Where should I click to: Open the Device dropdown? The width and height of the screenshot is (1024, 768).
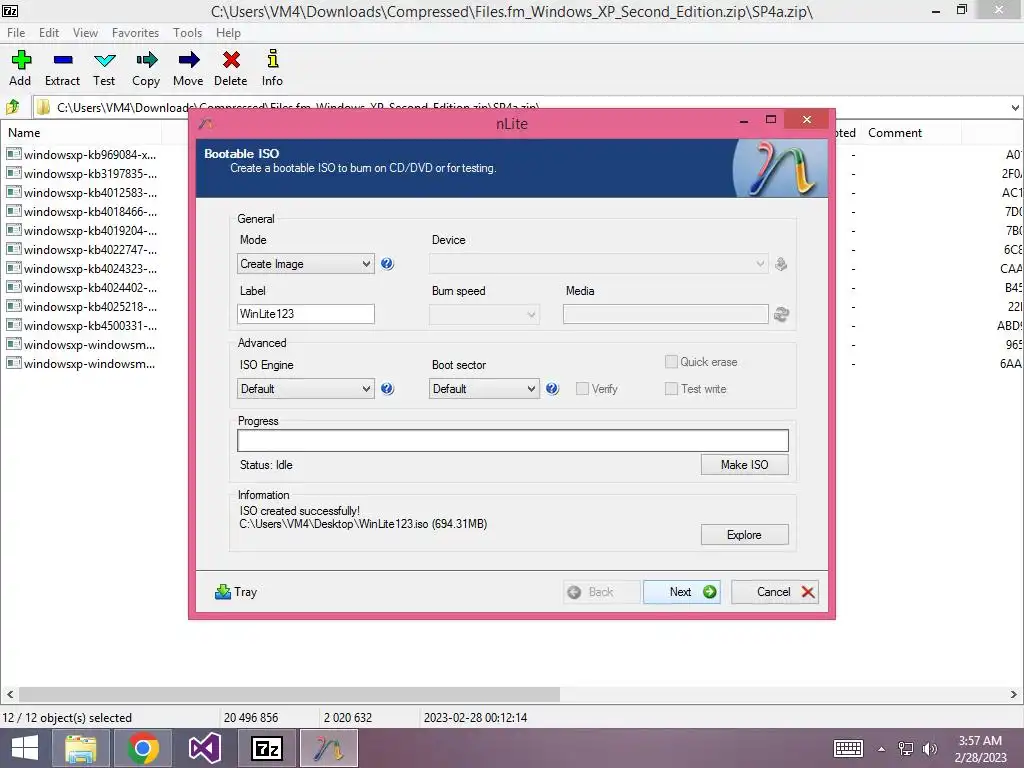click(x=599, y=264)
